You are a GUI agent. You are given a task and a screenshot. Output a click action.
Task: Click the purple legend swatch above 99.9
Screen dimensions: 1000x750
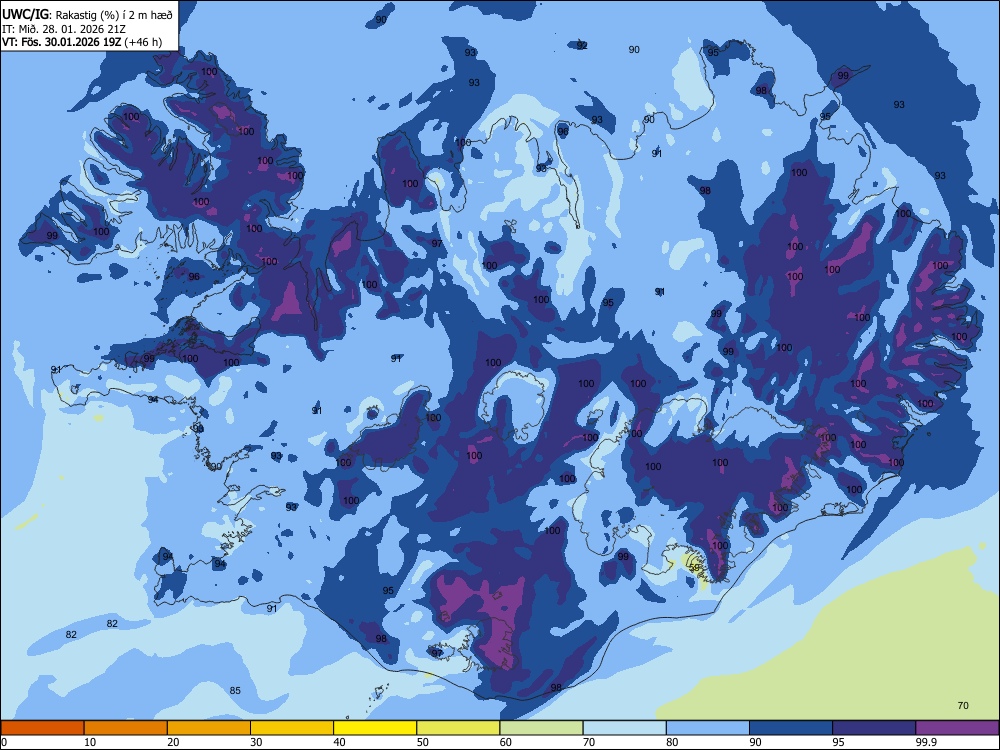click(x=957, y=728)
